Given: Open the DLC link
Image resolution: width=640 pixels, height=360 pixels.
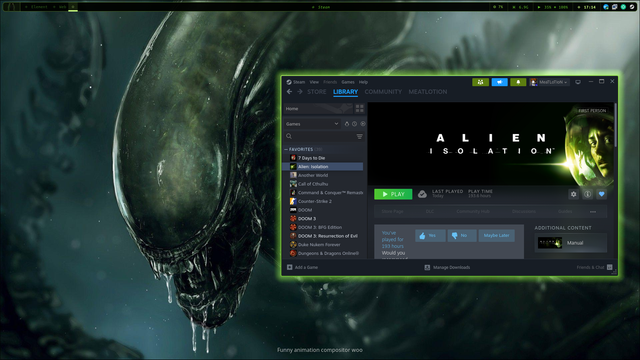Looking at the screenshot, I should point(430,211).
